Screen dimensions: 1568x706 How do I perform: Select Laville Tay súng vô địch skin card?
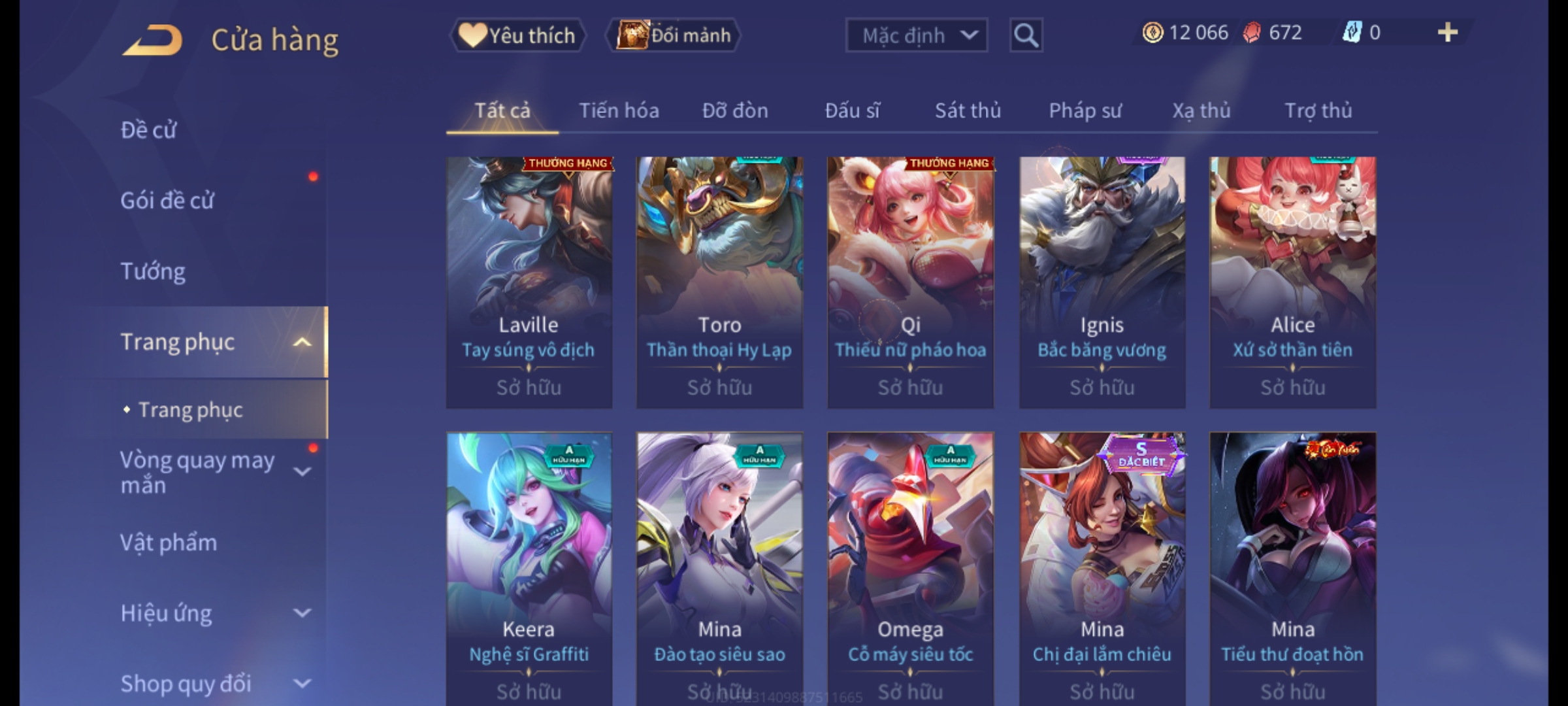[x=529, y=282]
